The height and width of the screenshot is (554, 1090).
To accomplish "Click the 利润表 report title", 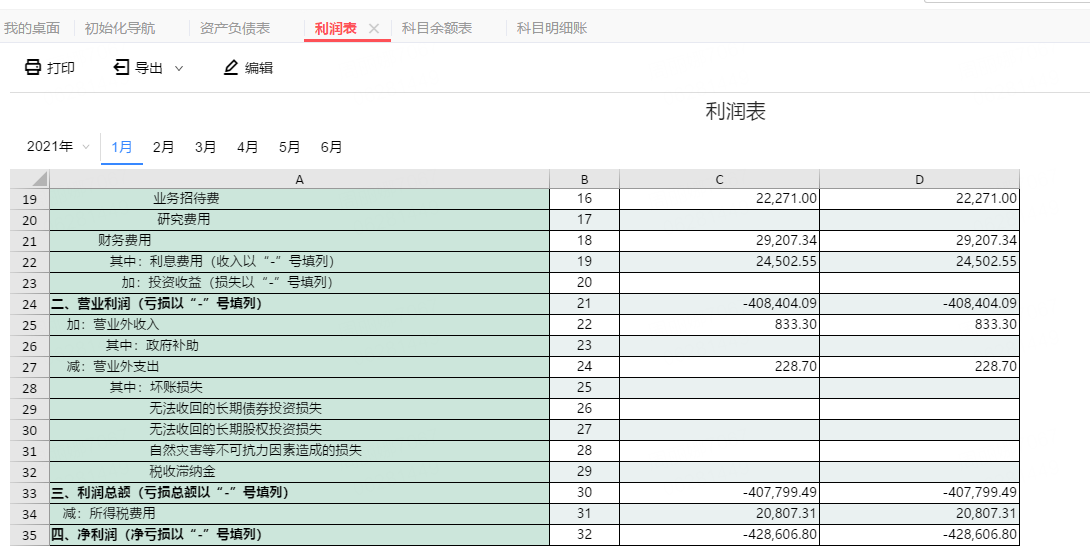I will [735, 111].
